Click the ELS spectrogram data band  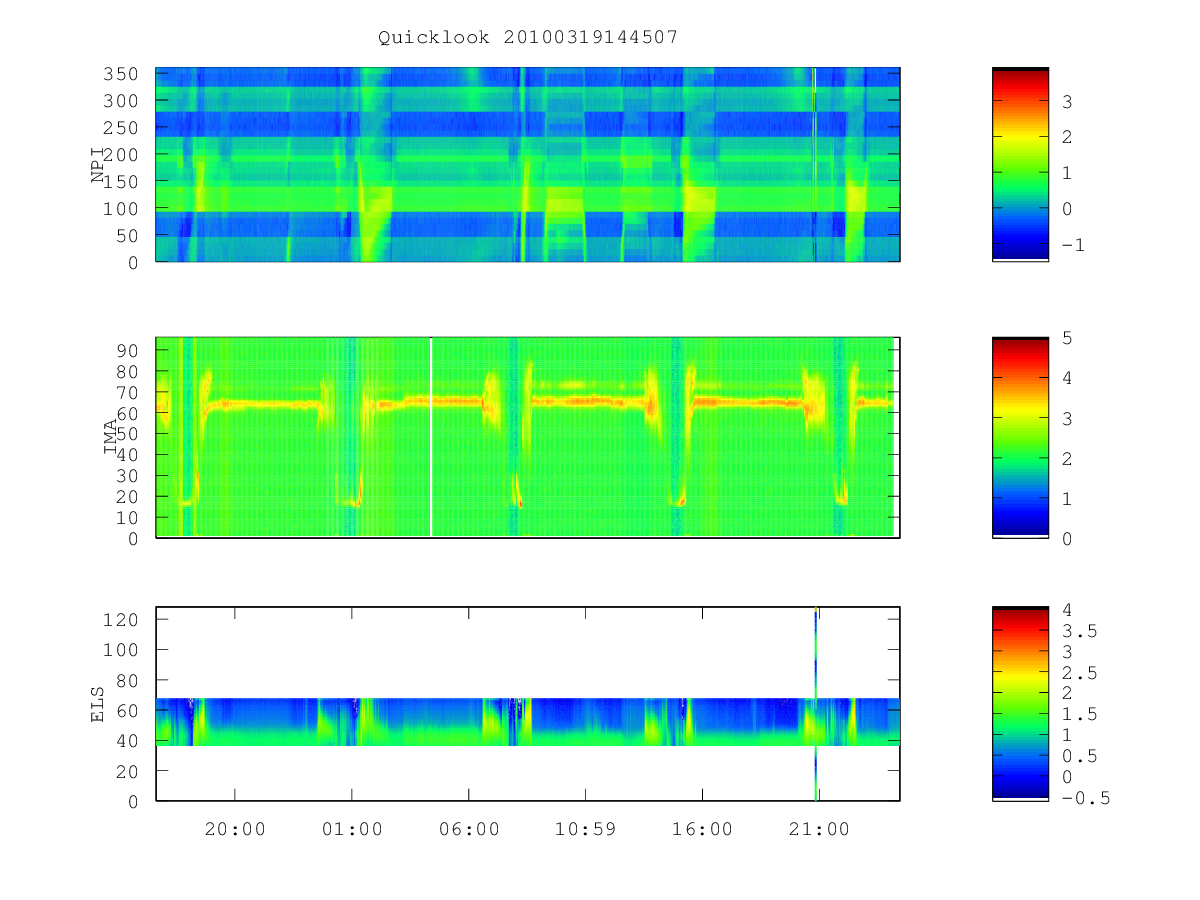coord(528,722)
